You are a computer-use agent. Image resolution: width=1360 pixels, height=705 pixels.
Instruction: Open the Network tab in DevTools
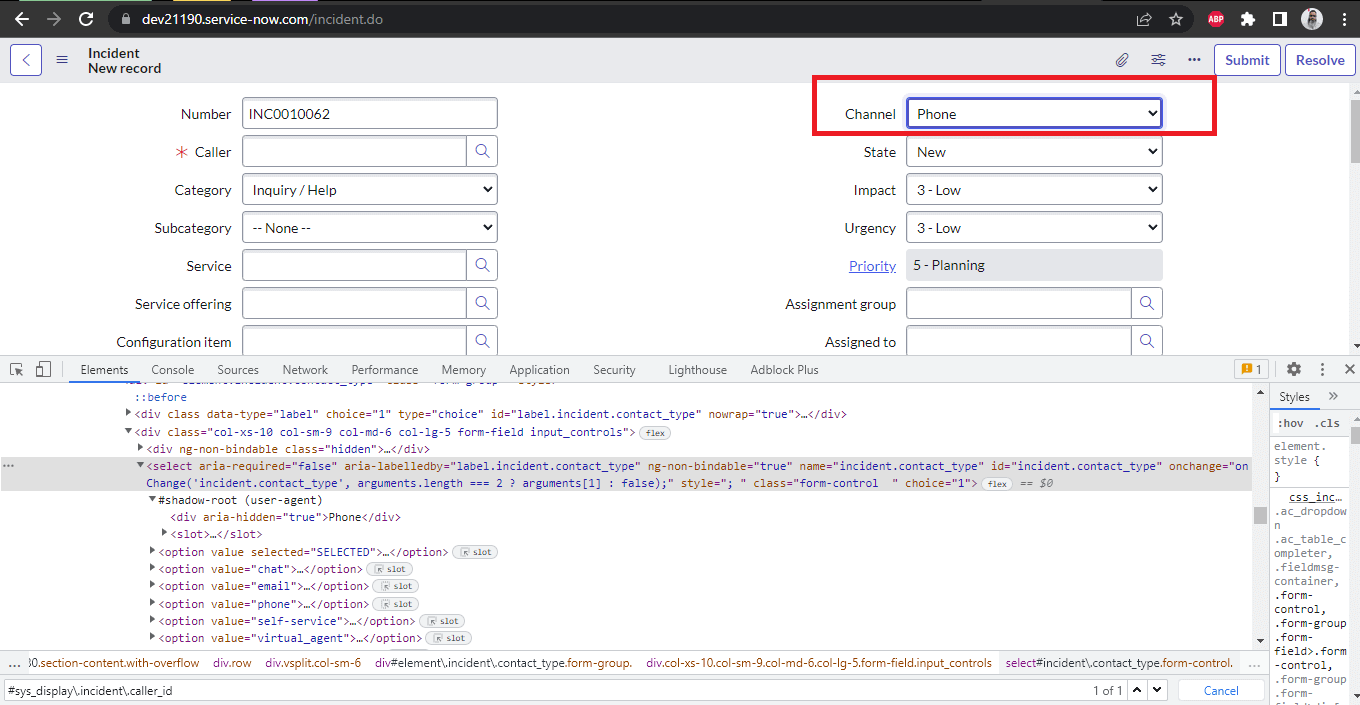304,369
